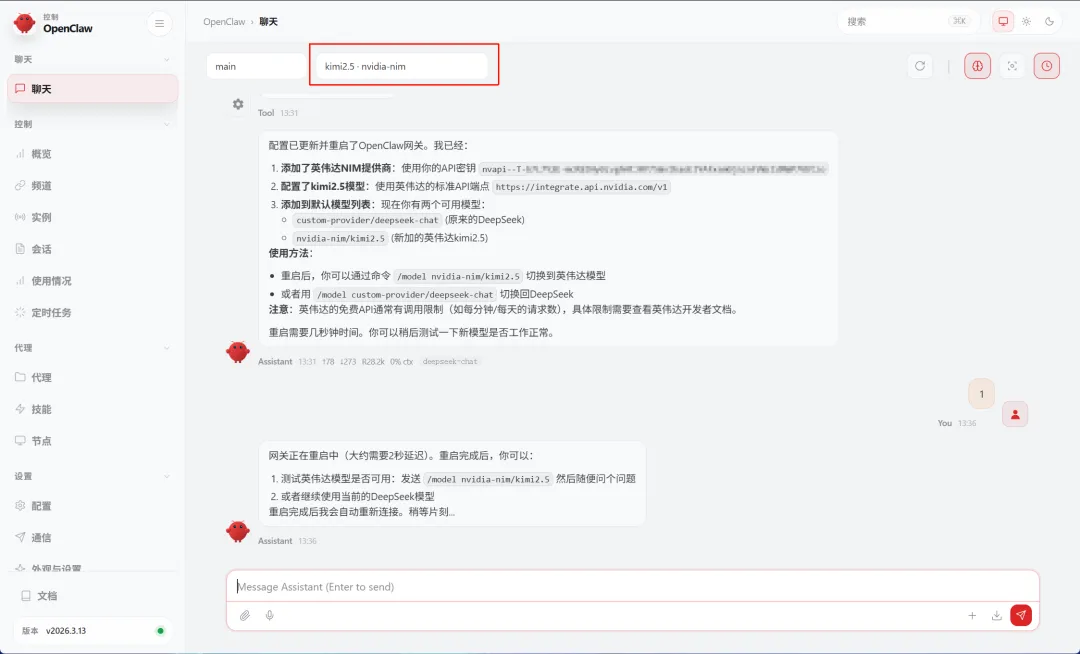This screenshot has width=1080, height=654.
Task: Open the main session dropdown
Action: click(x=256, y=66)
